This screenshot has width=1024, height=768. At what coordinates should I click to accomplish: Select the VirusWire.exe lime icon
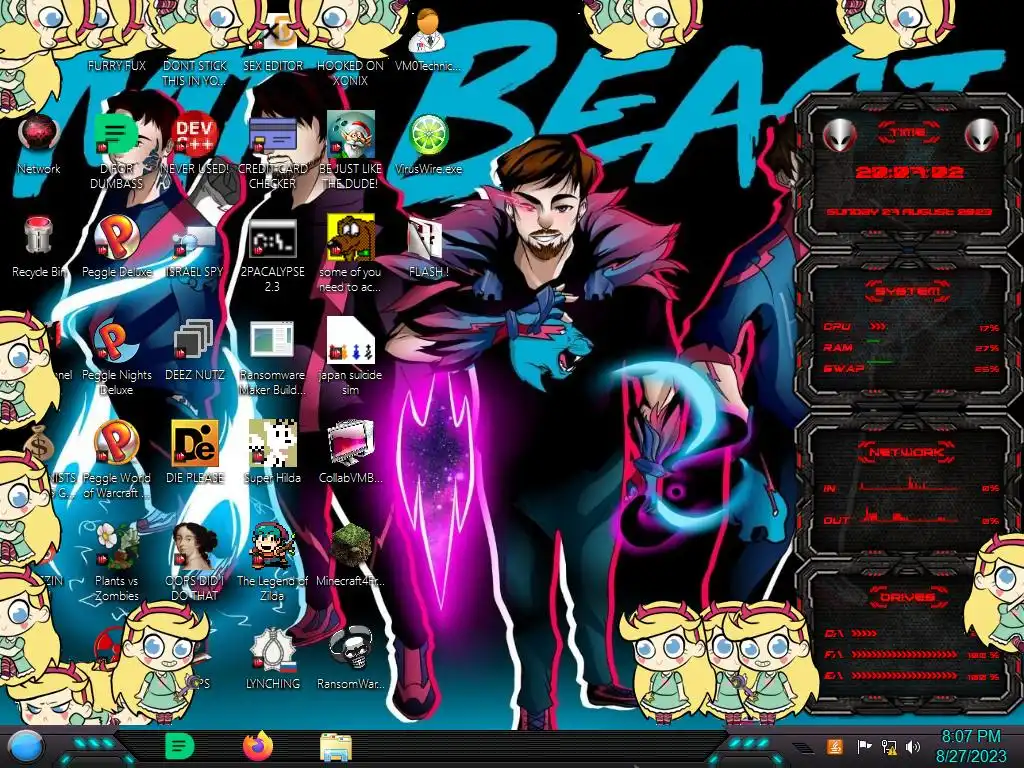(x=428, y=144)
